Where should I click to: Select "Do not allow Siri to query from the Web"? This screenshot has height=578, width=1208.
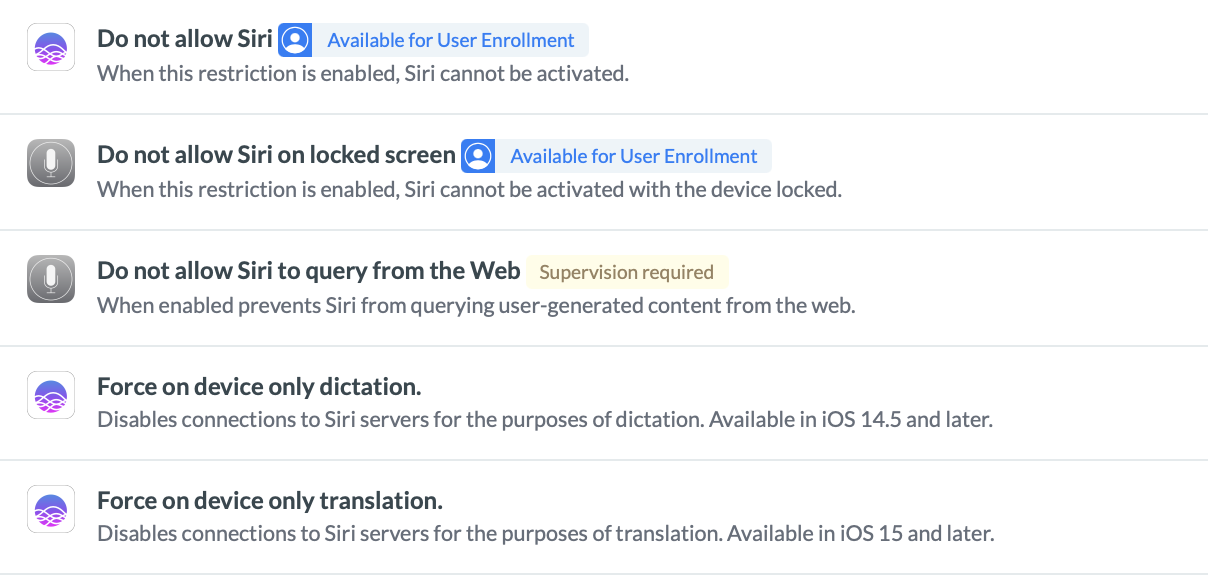pos(309,271)
